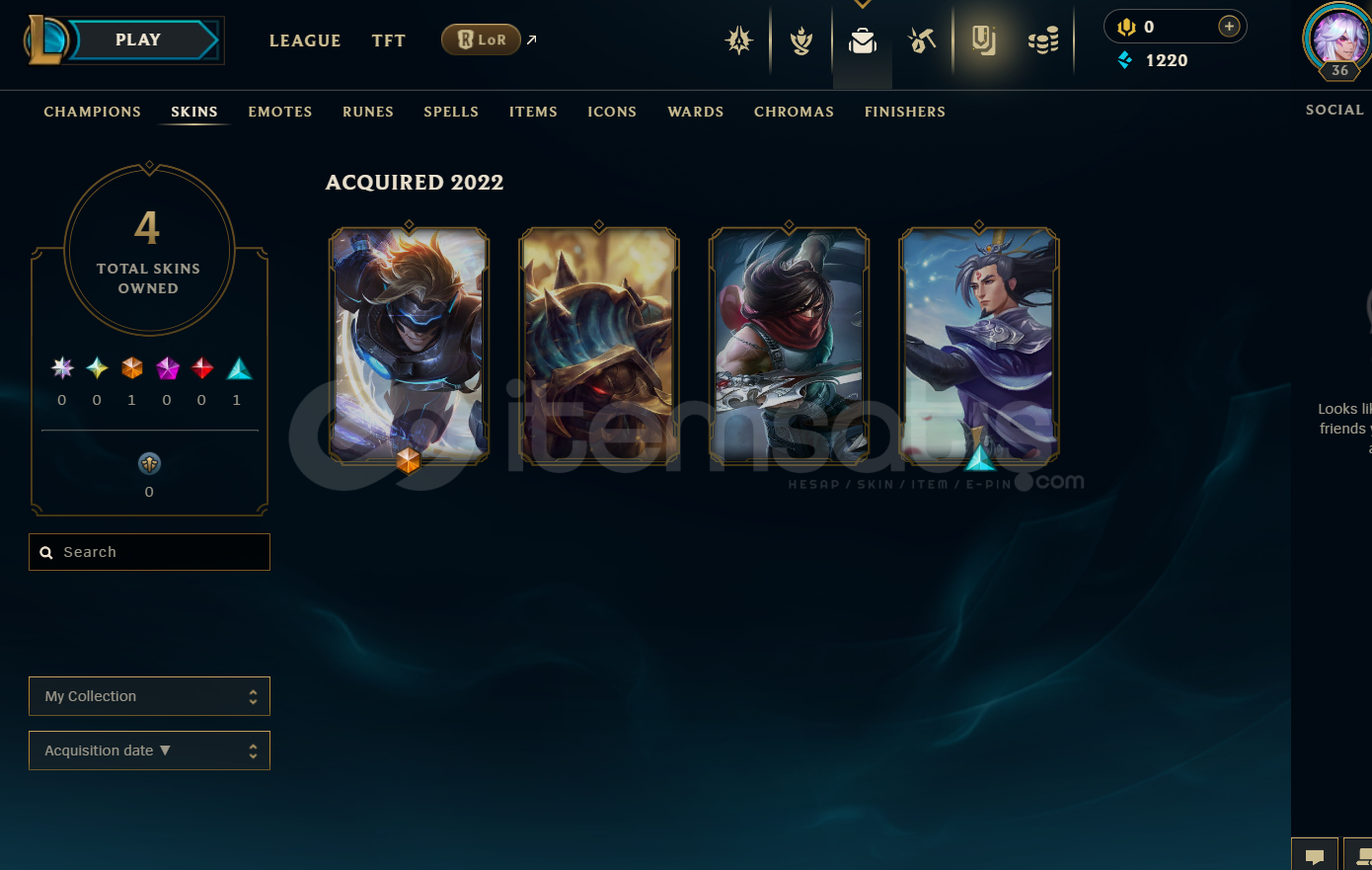Image resolution: width=1372 pixels, height=870 pixels.
Task: Open the chat bubble icon
Action: pyautogui.click(x=1315, y=855)
